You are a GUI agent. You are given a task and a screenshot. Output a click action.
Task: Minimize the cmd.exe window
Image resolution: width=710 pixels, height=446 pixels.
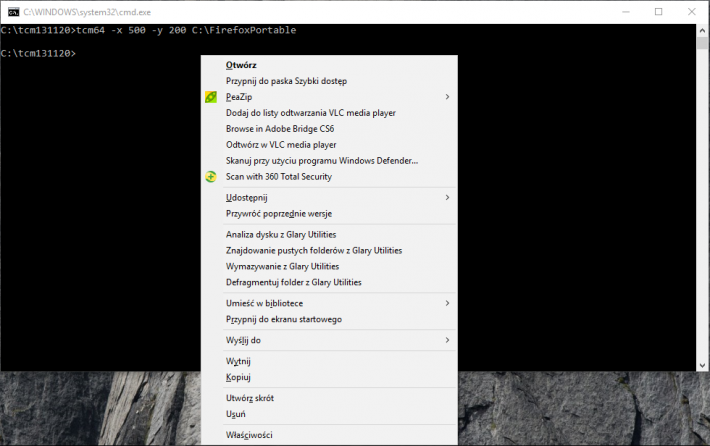point(626,12)
